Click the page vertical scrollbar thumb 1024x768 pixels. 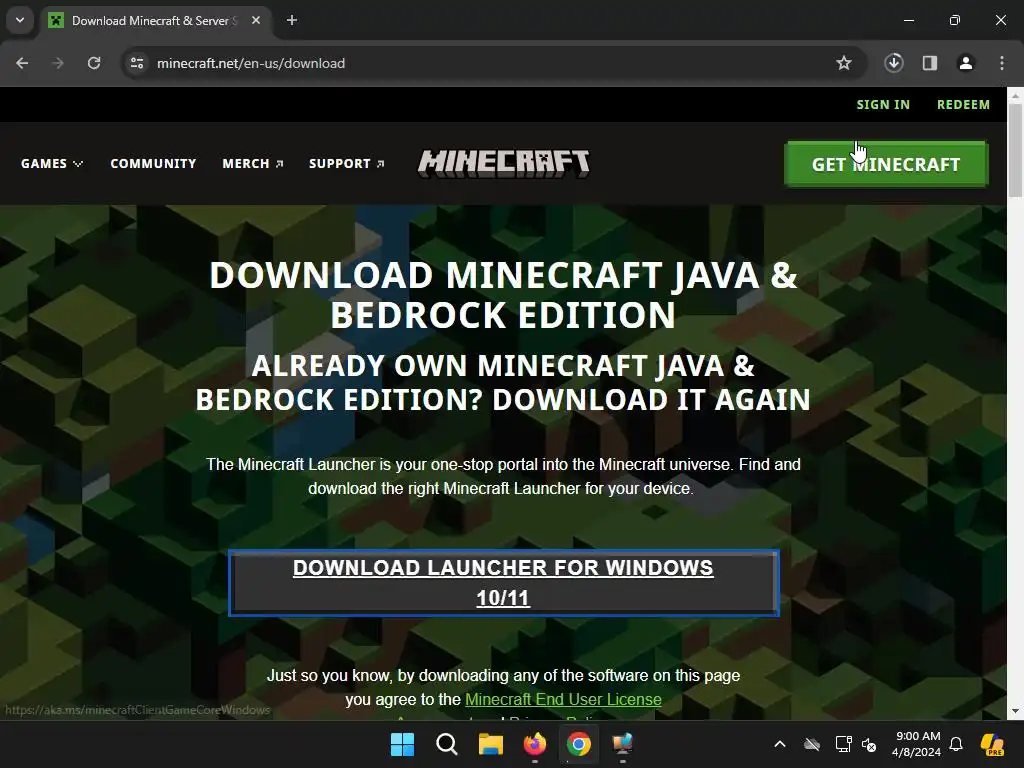pos(1015,150)
